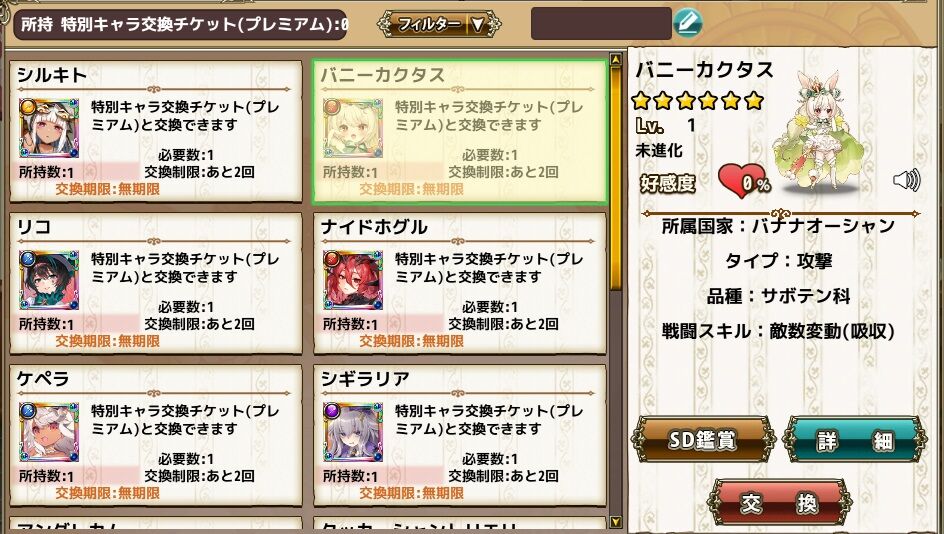This screenshot has width=944, height=534.
Task: Click the pencil edit icon beside search box
Action: pos(688,23)
